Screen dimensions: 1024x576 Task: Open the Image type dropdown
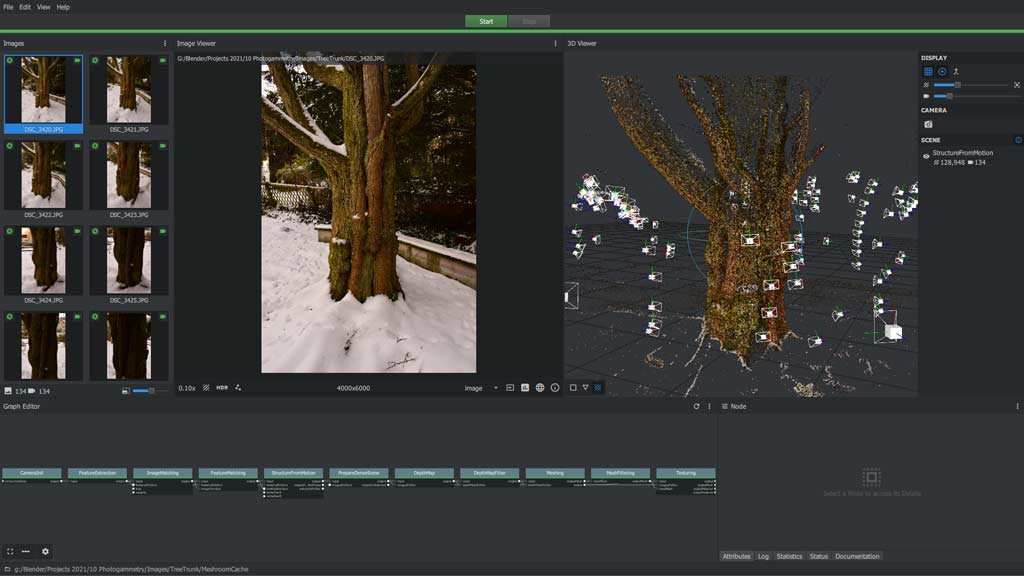(481, 388)
